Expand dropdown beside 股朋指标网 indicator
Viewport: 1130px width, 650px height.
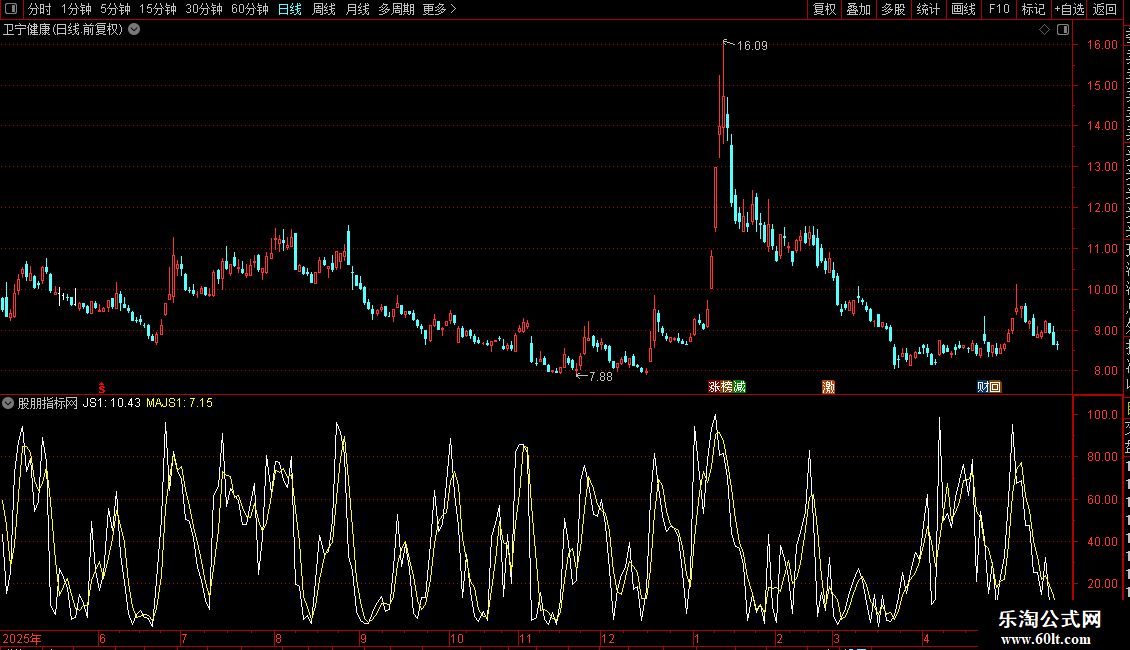(8, 403)
